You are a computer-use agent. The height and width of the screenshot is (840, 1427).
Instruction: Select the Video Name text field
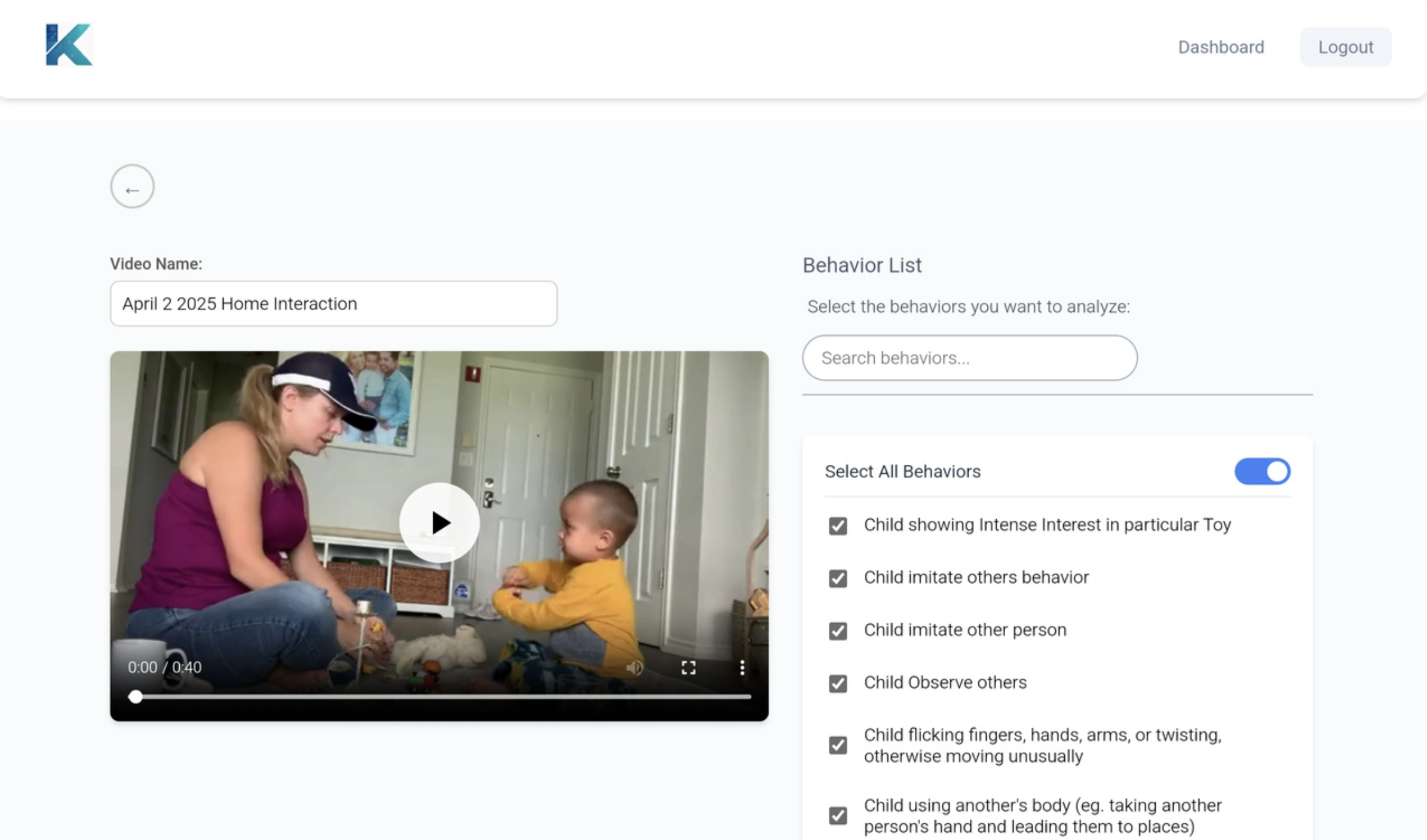[333, 303]
